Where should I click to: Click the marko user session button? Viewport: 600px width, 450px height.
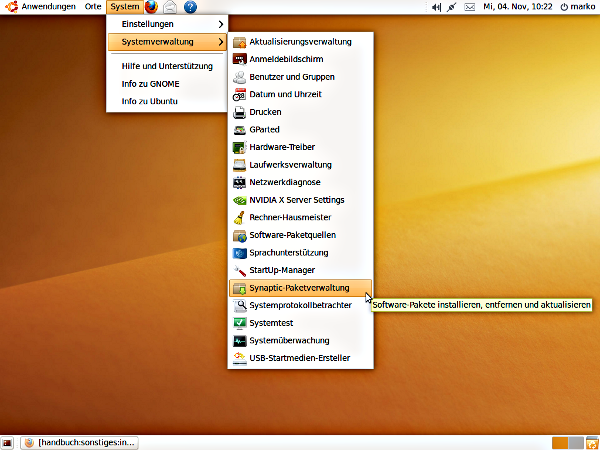(x=578, y=7)
